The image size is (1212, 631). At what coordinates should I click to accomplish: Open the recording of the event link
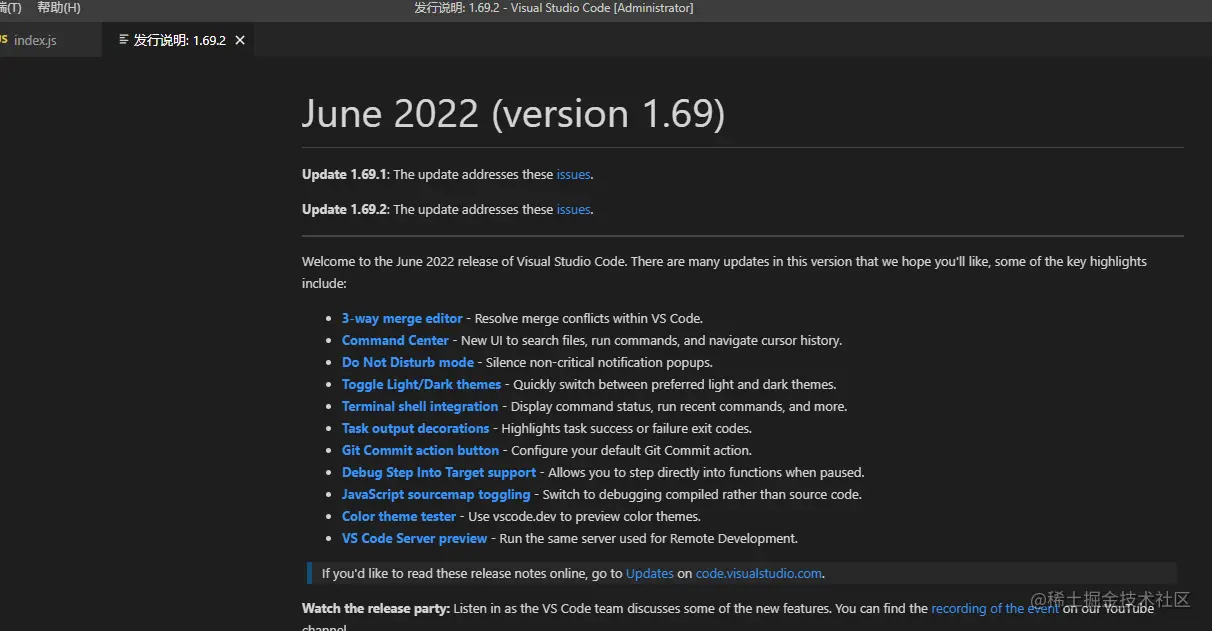pyautogui.click(x=995, y=609)
